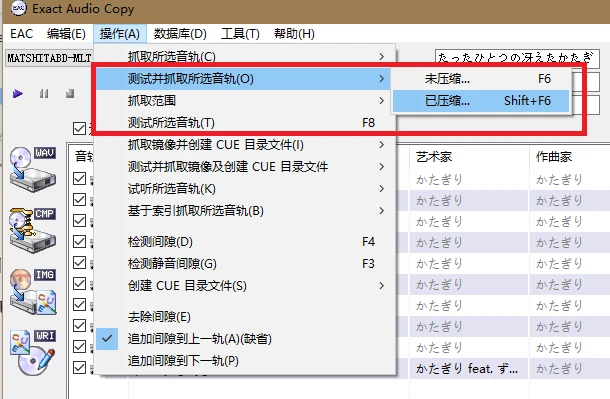Start playback with the play button
The height and width of the screenshot is (399, 610).
click(18, 94)
